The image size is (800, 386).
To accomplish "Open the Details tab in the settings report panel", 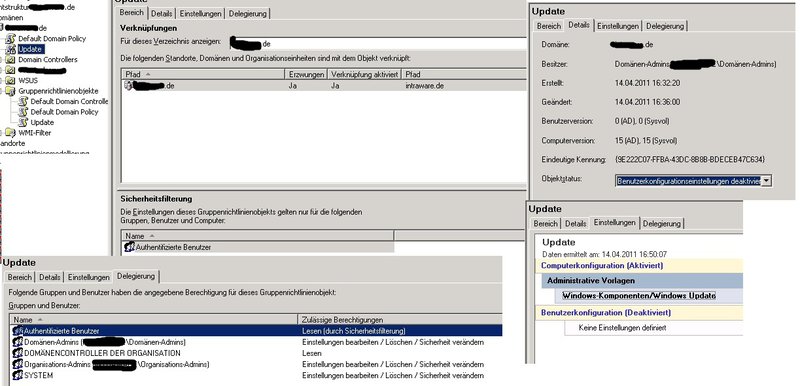I will click(x=575, y=224).
